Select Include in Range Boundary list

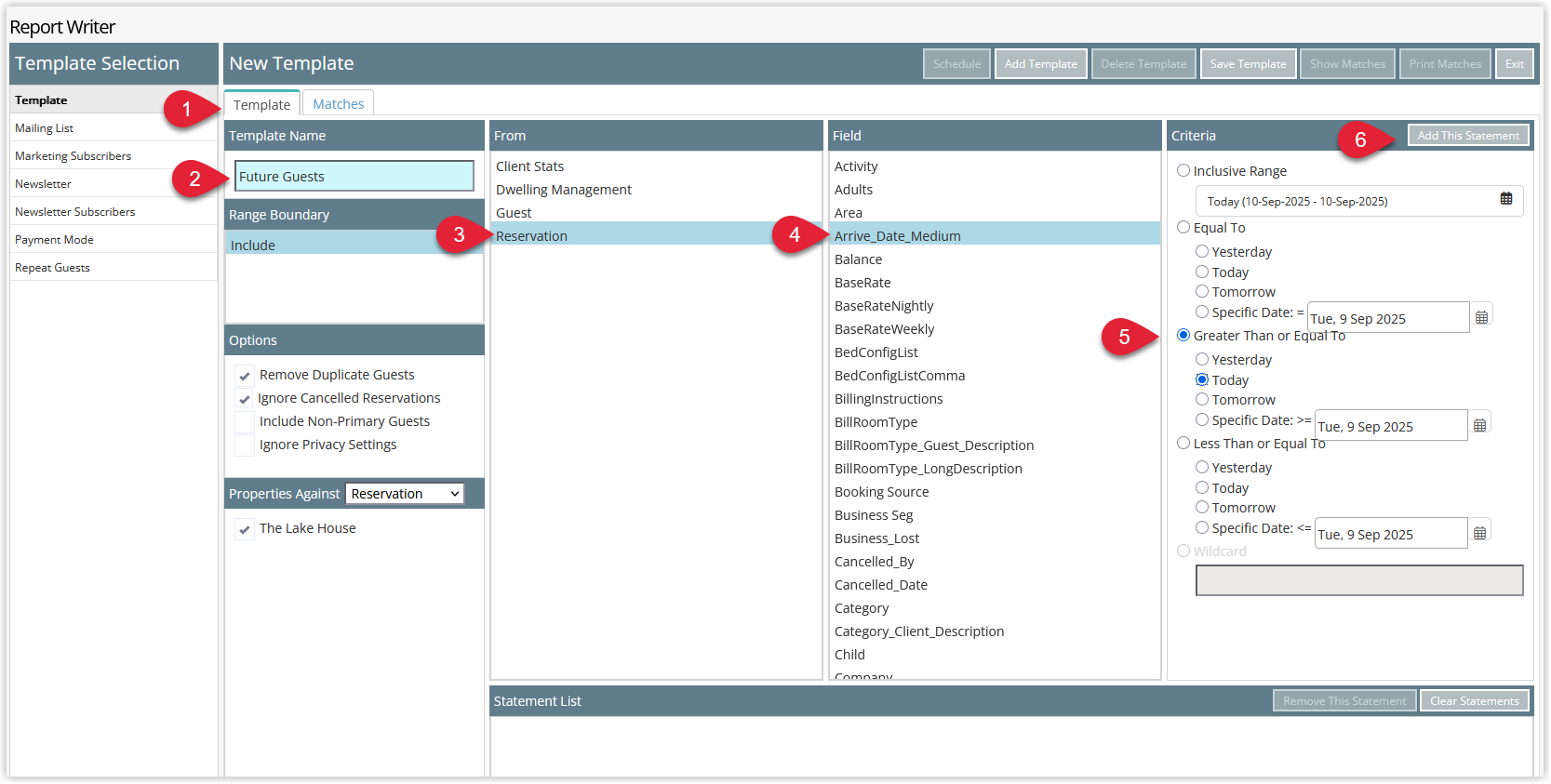pos(354,245)
